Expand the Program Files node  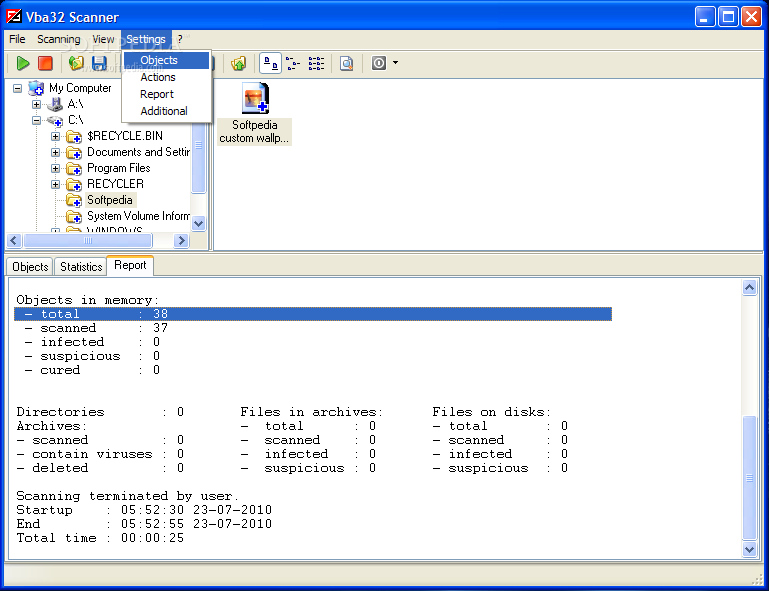click(55, 169)
